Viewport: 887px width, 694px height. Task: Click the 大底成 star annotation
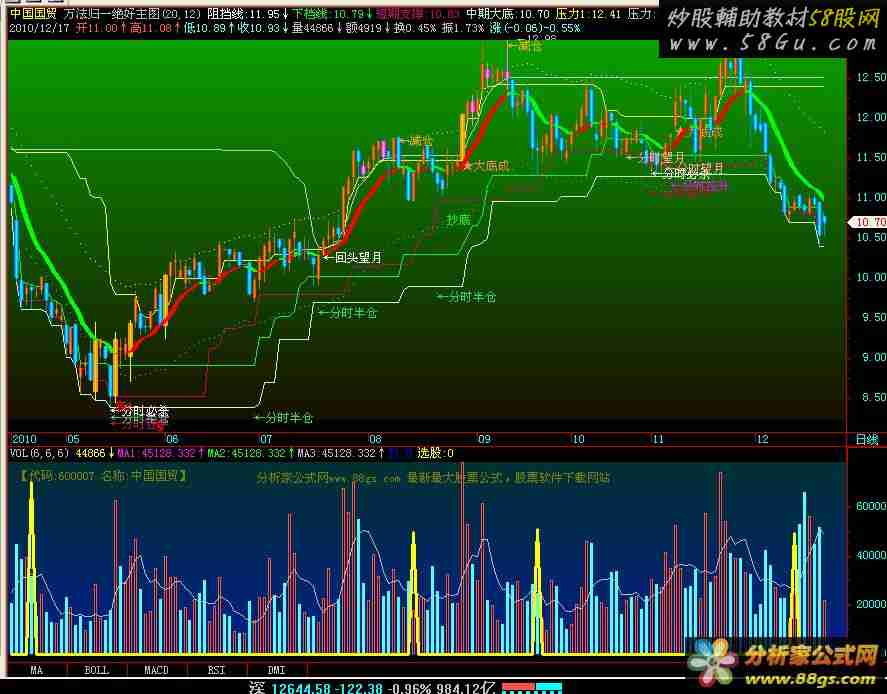click(485, 166)
